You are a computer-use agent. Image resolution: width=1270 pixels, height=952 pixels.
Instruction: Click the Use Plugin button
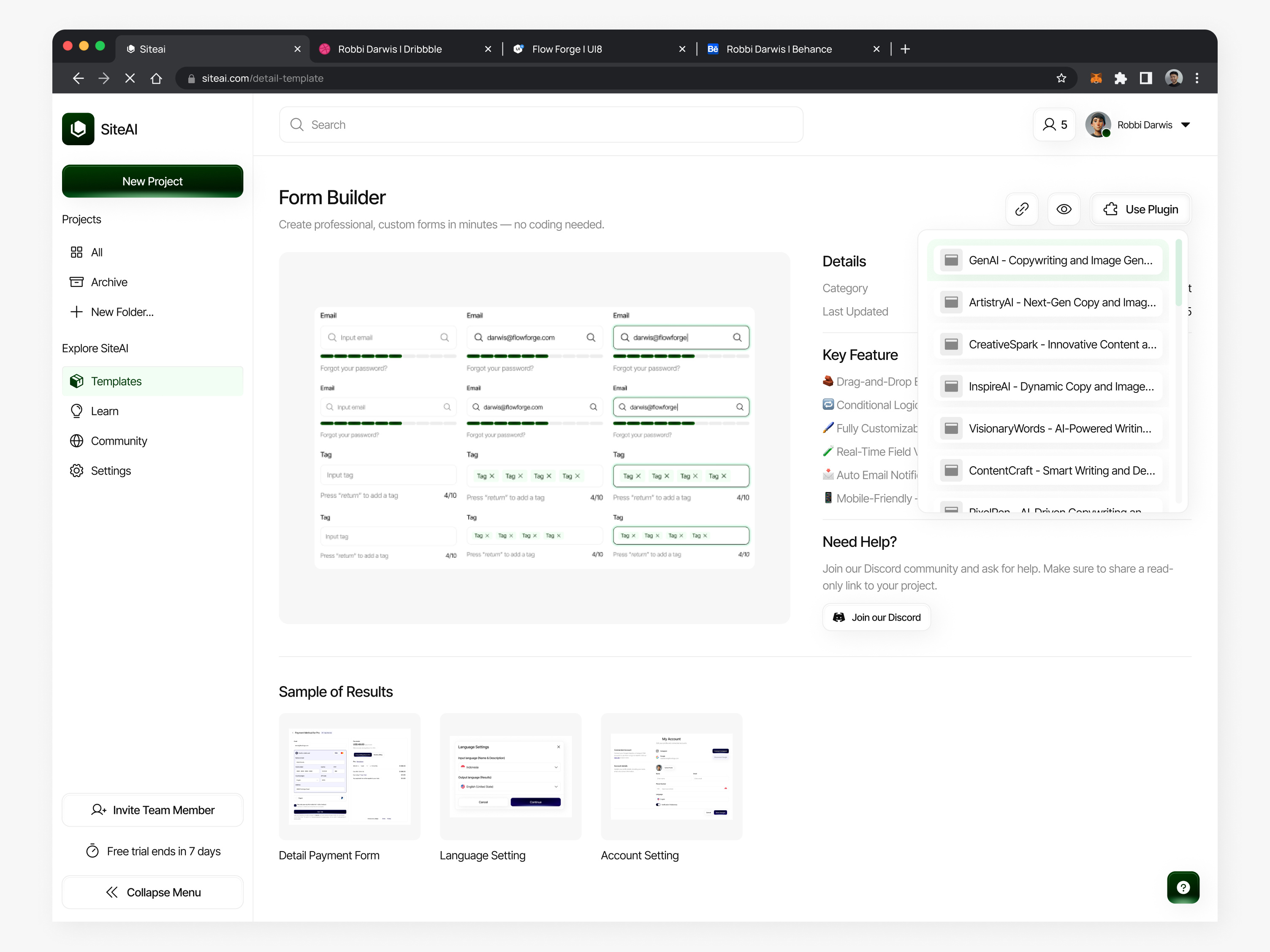[x=1141, y=209]
